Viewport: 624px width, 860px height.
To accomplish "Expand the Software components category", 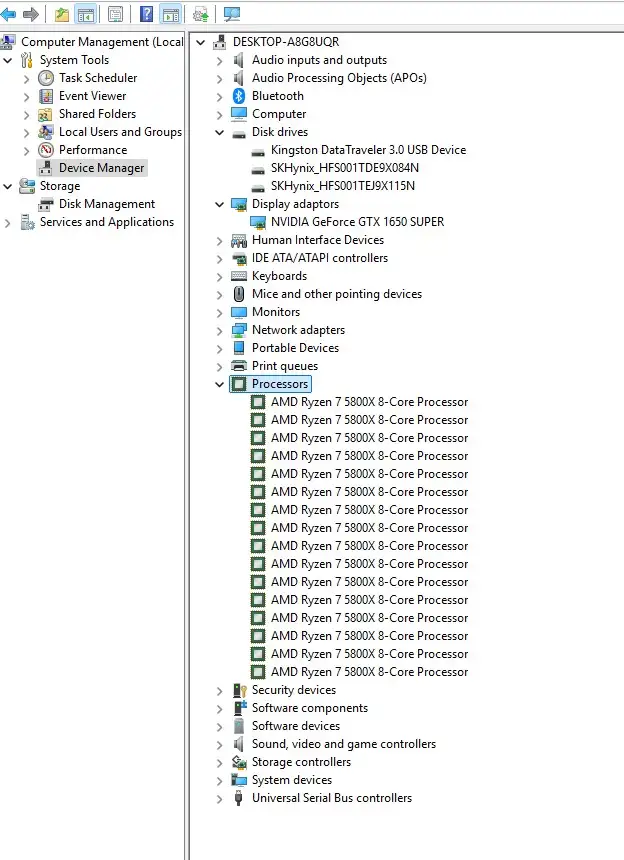I will pyautogui.click(x=219, y=709).
